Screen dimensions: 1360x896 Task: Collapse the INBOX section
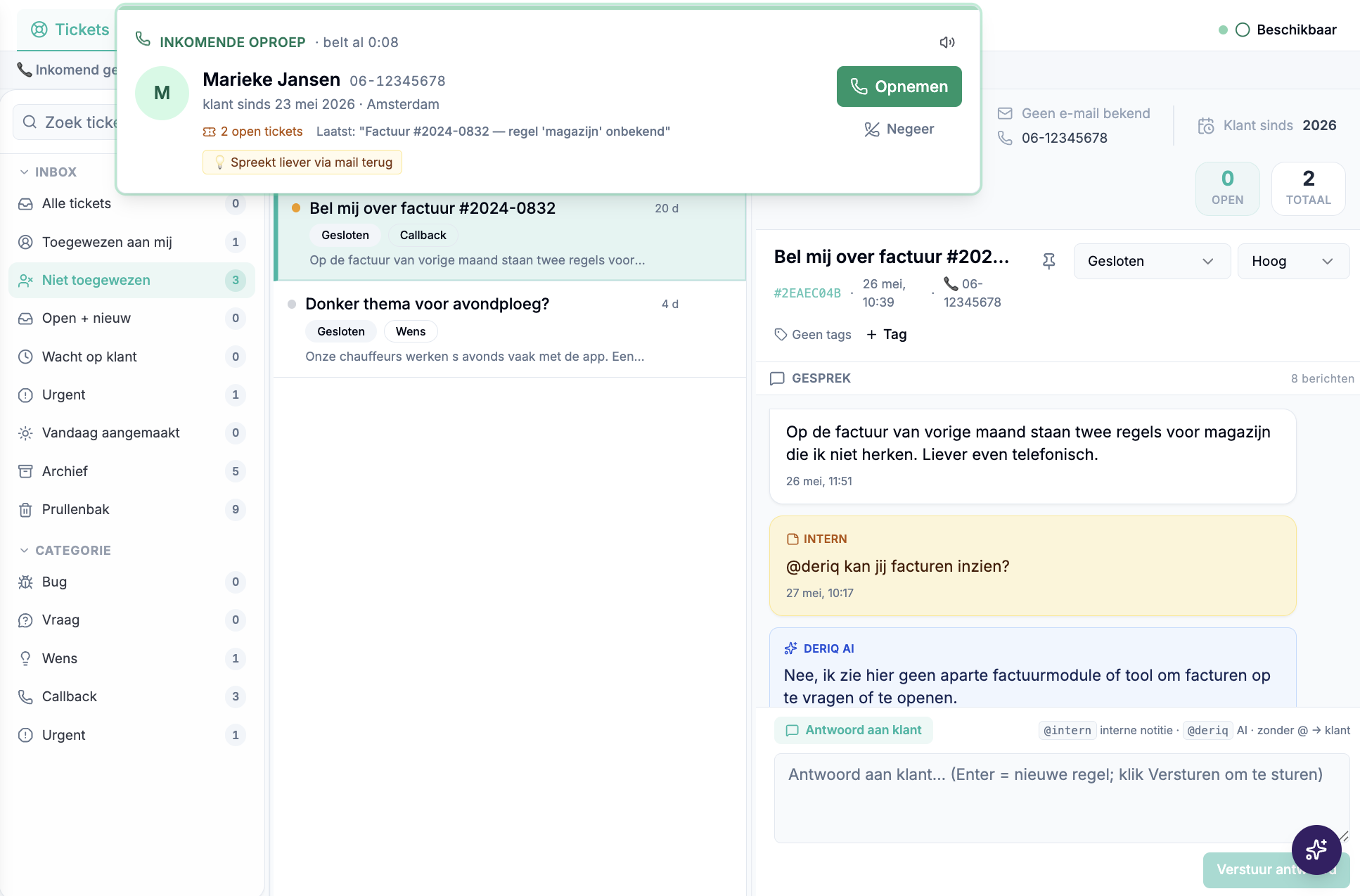coord(48,172)
